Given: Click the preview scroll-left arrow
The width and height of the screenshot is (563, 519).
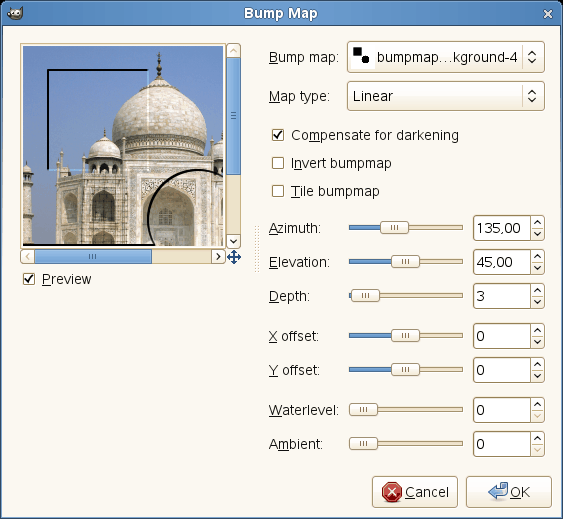Looking at the screenshot, I should [27, 257].
